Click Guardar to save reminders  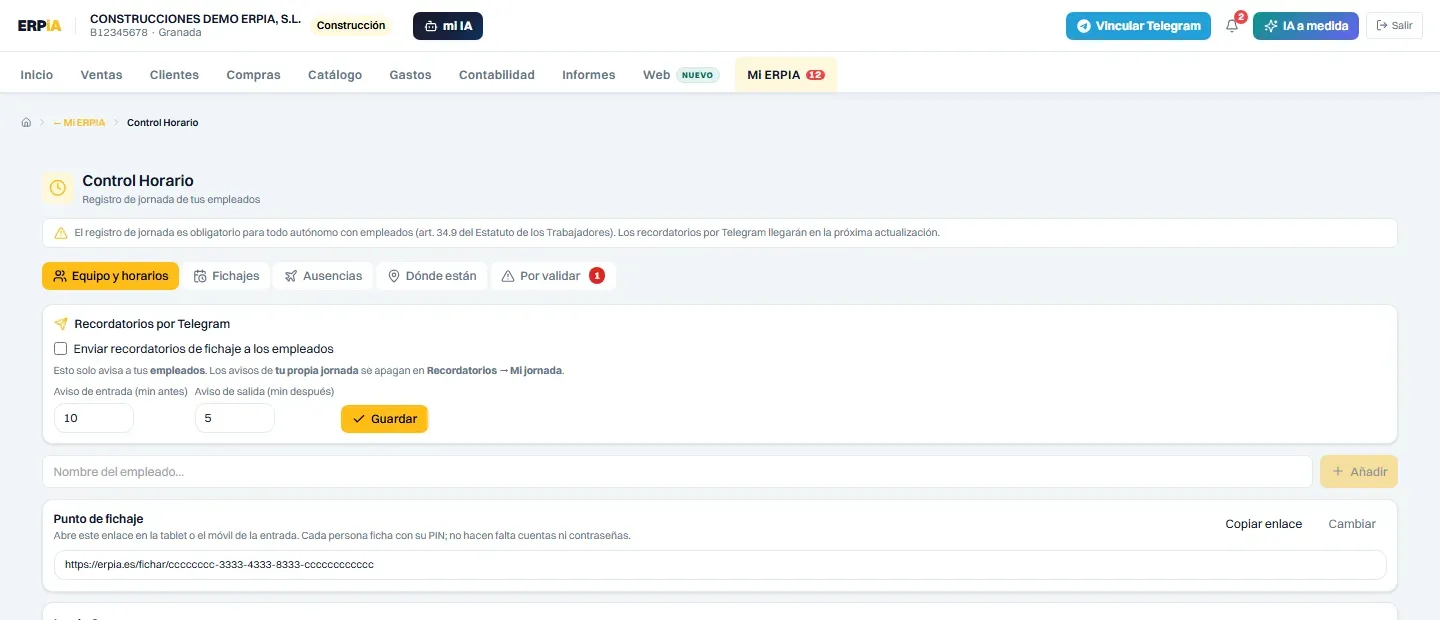[x=384, y=419]
